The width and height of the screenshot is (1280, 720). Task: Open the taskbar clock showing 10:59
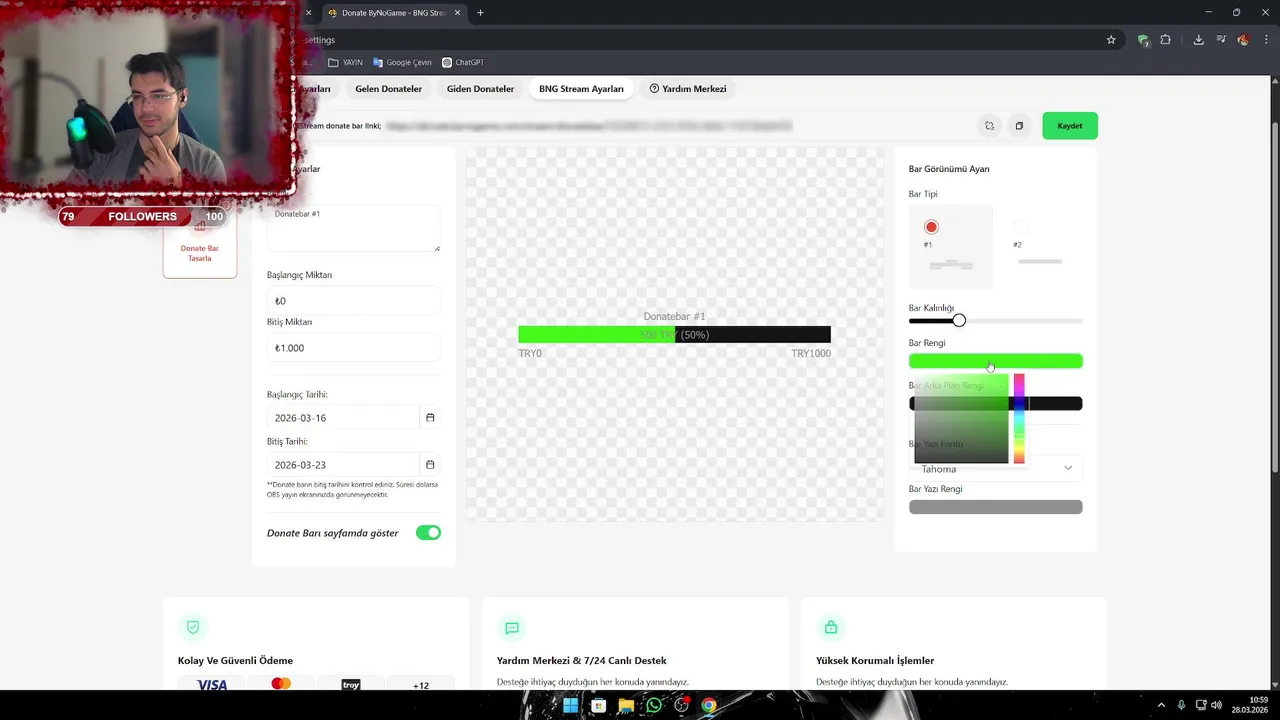pyautogui.click(x=1251, y=705)
